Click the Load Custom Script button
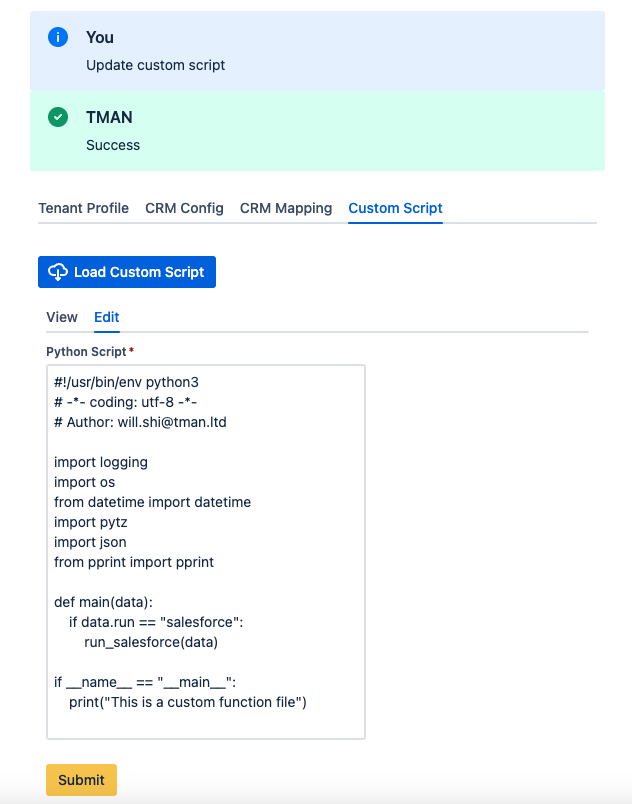The width and height of the screenshot is (632, 804). [127, 272]
